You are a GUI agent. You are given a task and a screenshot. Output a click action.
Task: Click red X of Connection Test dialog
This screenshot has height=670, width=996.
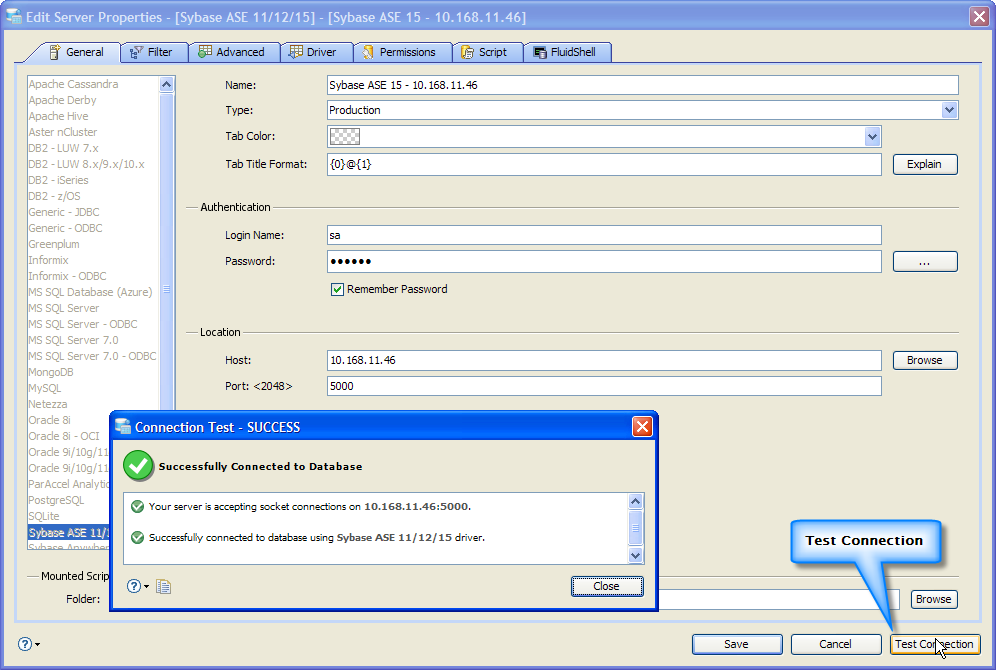tap(642, 427)
